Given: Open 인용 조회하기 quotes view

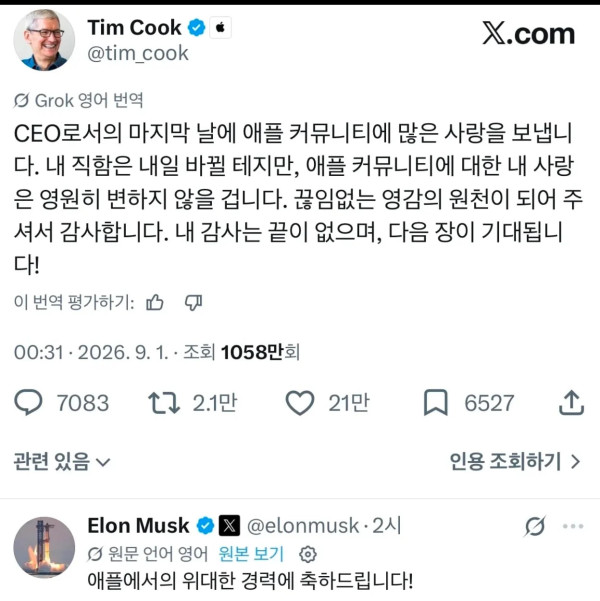Looking at the screenshot, I should pyautogui.click(x=515, y=461).
